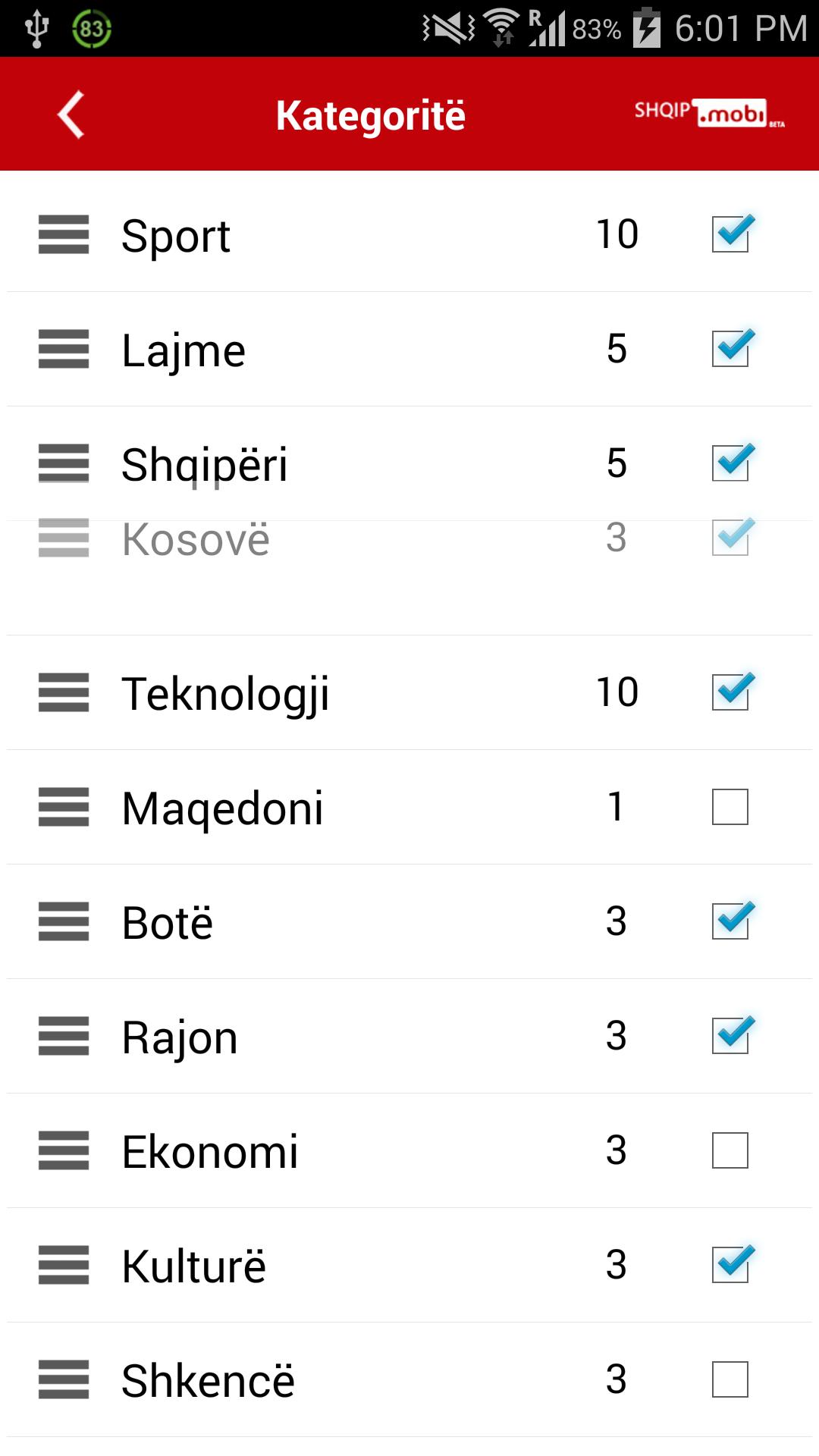Tap the drag handle for Teknologji
Screen dimensions: 819x1456
click(64, 692)
